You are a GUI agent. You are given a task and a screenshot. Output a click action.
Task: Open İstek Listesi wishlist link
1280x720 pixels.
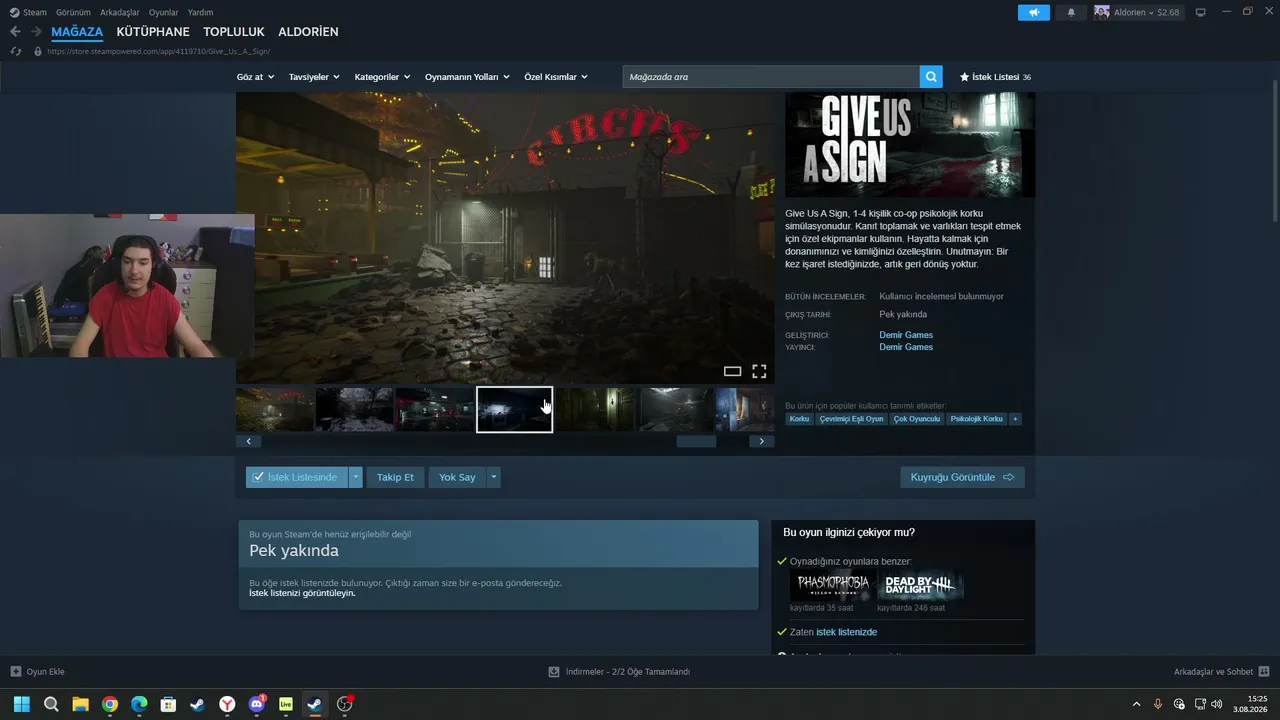click(995, 77)
